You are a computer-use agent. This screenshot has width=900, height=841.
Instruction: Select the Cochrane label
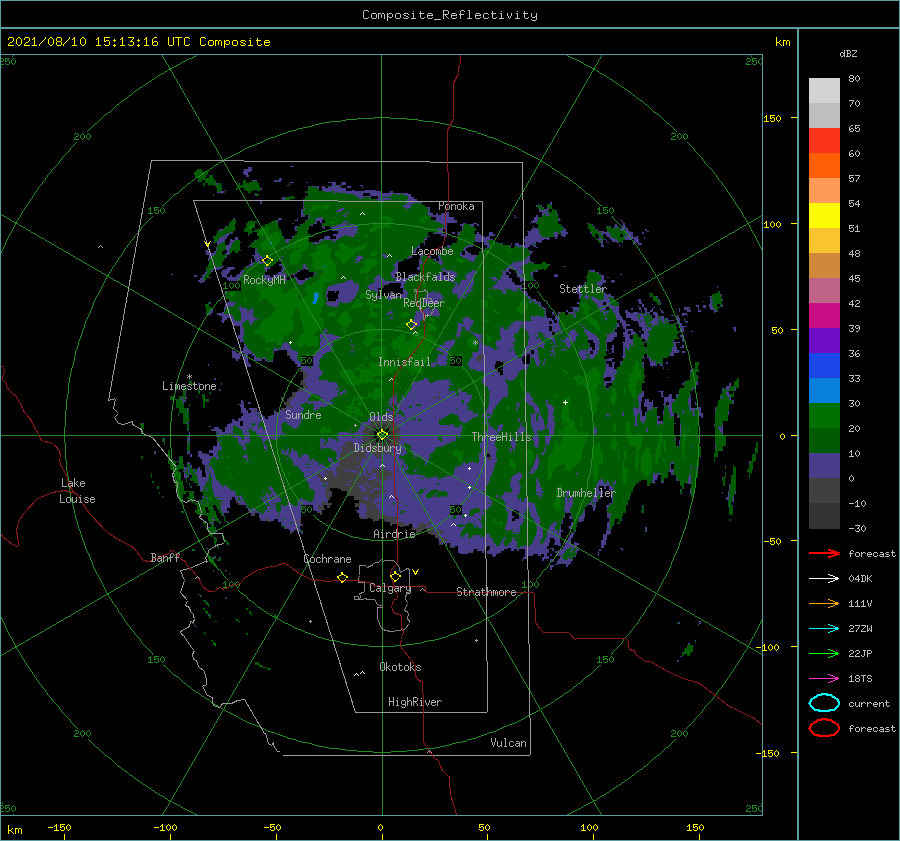click(x=327, y=559)
